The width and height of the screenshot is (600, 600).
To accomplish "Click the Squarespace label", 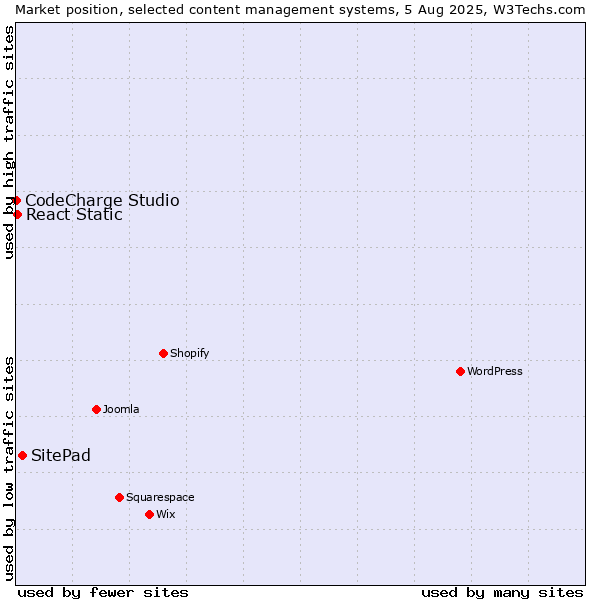I will point(160,497).
